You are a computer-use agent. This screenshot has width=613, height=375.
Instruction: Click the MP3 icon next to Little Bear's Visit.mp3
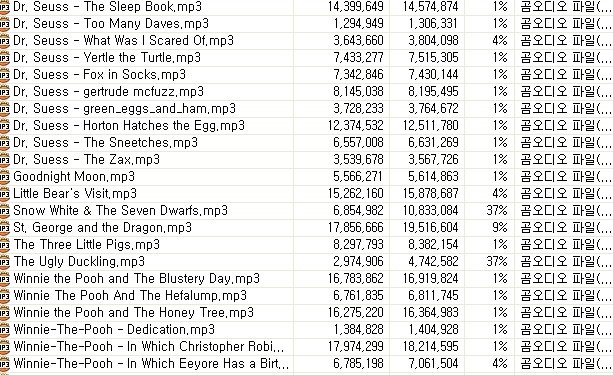click(x=4, y=194)
